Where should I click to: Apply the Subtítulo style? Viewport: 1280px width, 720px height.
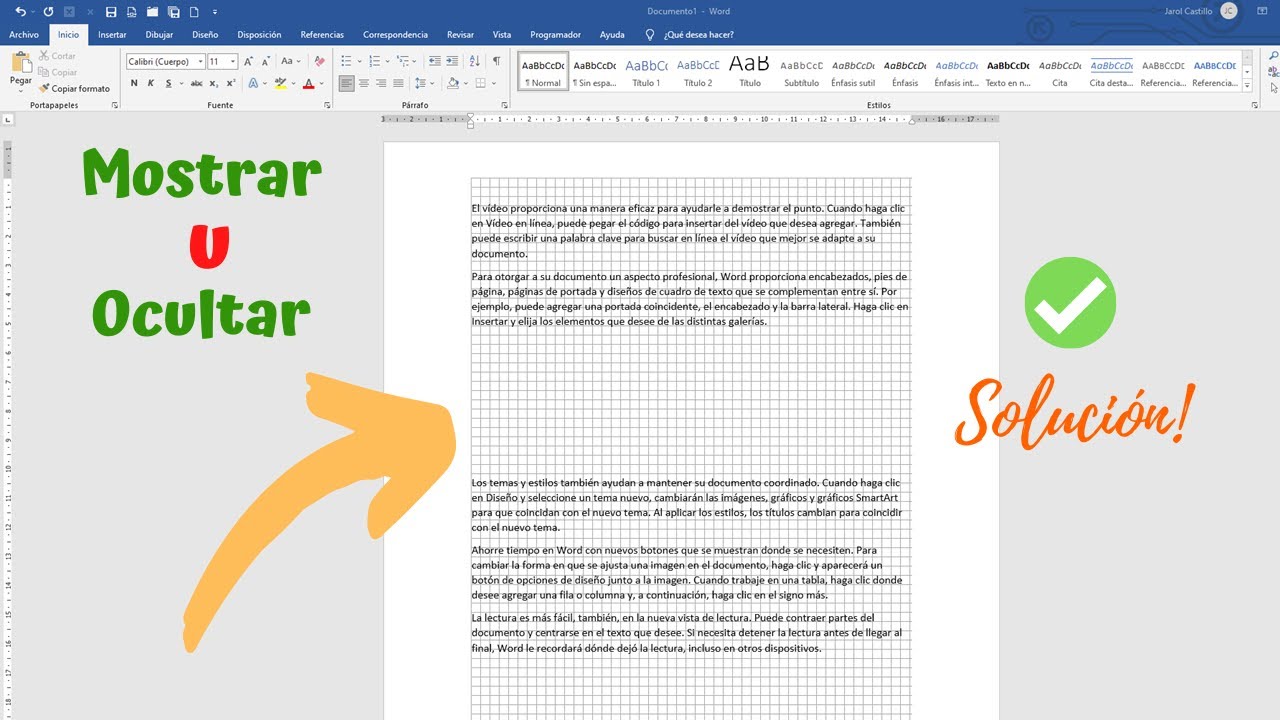pos(801,72)
